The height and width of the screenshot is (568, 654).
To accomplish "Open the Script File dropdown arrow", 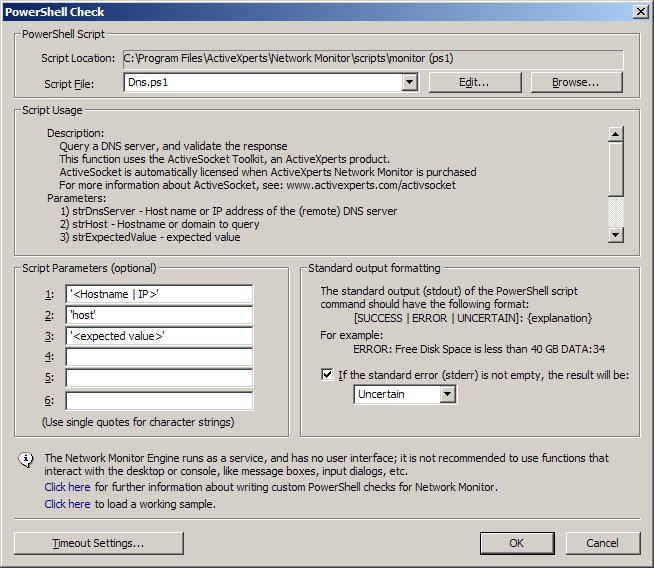I will coord(410,82).
